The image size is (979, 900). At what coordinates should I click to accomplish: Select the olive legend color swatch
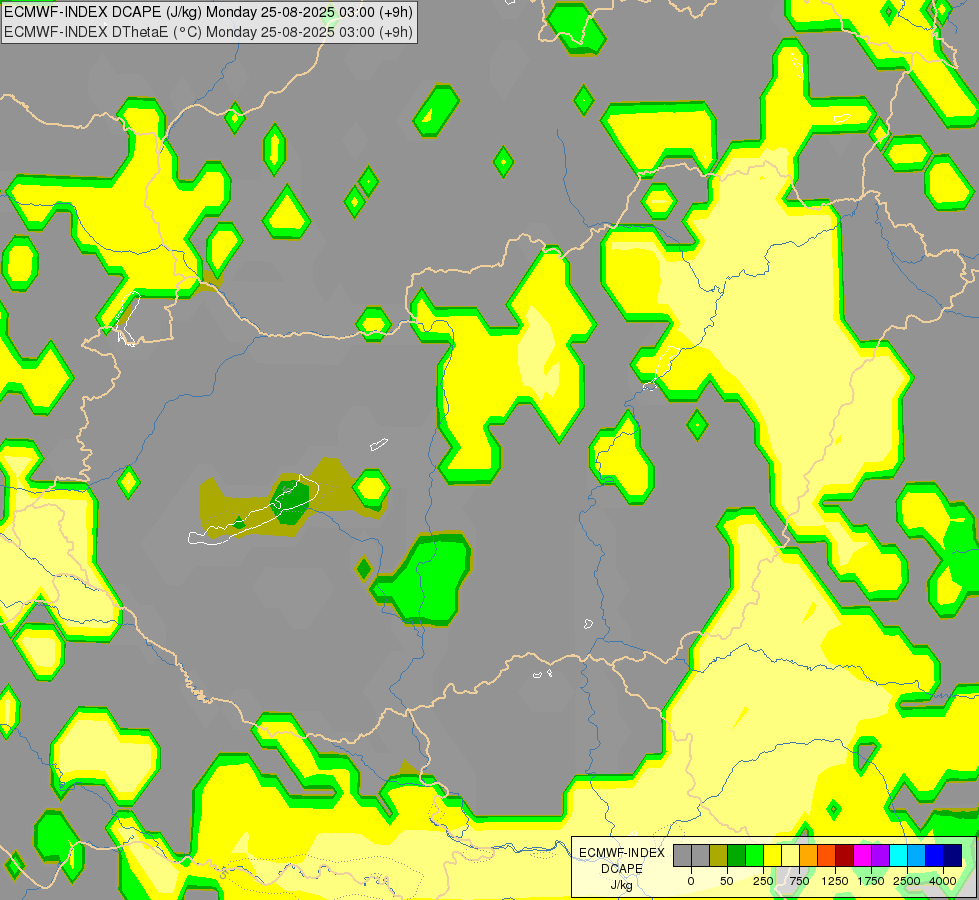[718, 855]
